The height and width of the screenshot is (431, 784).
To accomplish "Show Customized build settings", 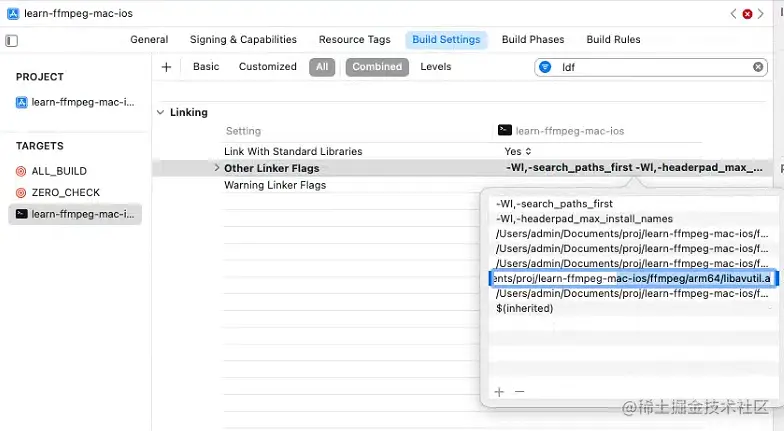I will [x=268, y=67].
